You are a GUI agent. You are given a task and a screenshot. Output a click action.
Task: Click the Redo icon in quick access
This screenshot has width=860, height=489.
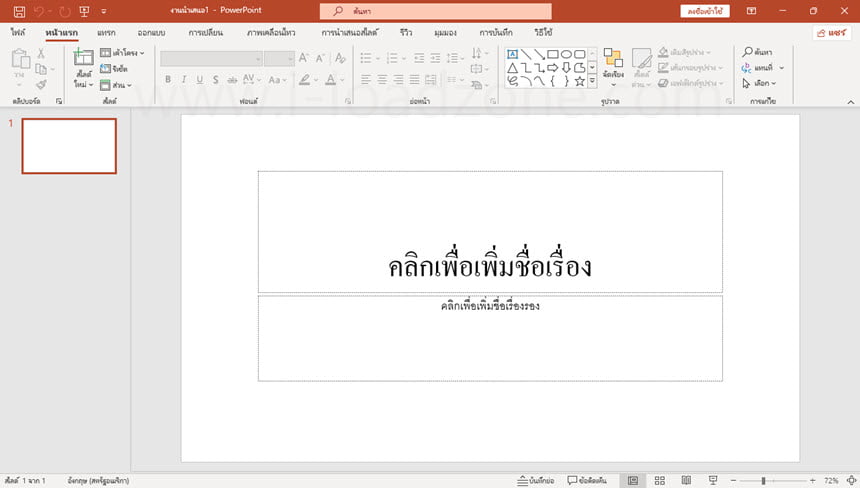point(65,11)
